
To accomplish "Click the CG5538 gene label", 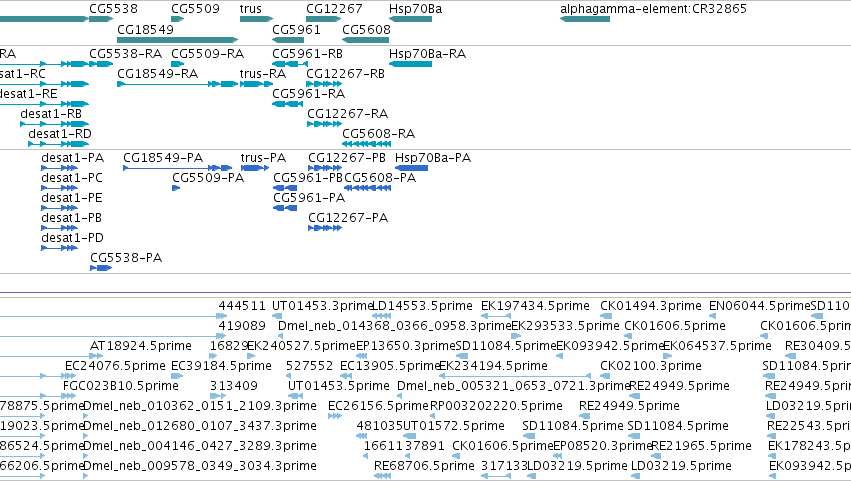I will coord(113,9).
